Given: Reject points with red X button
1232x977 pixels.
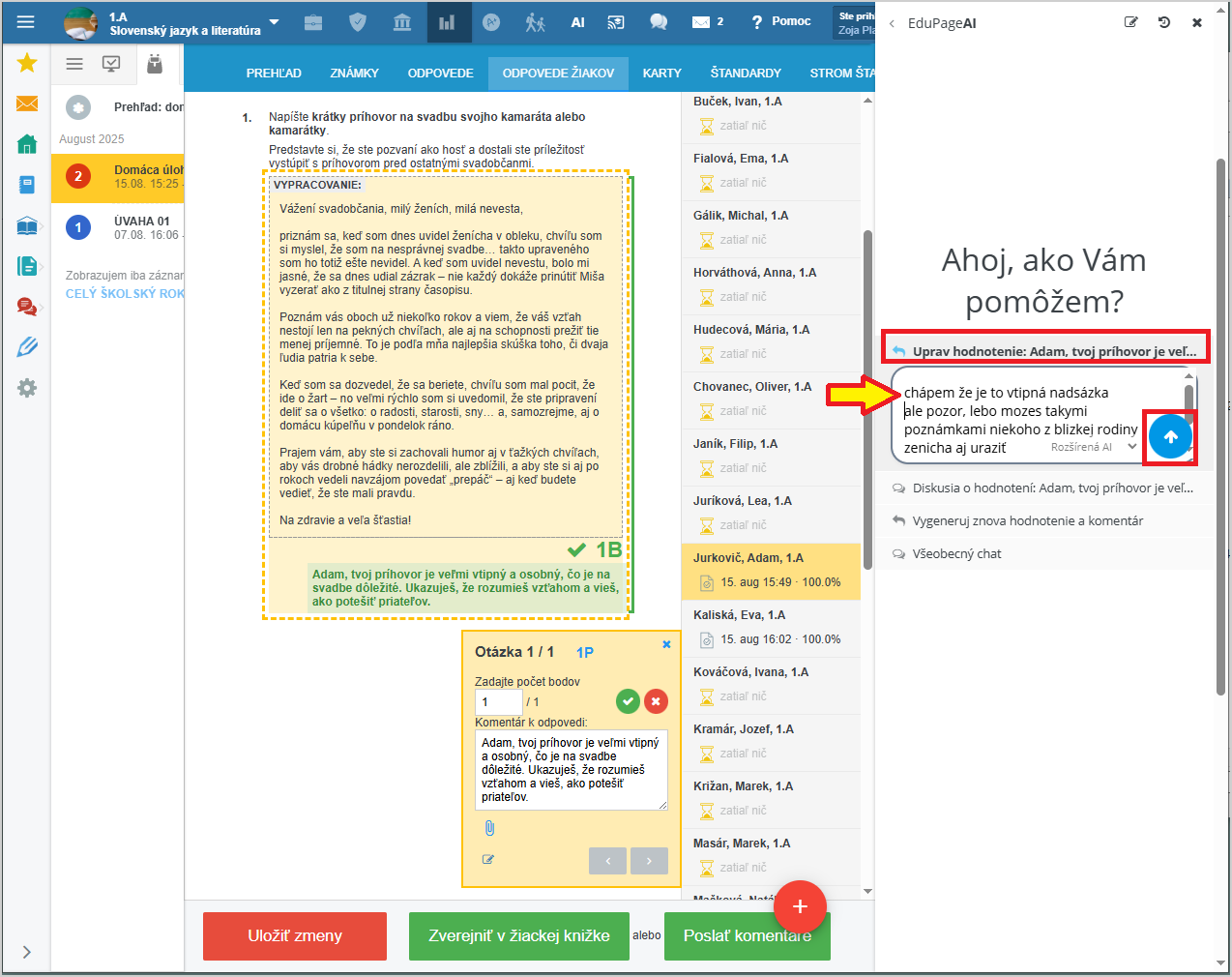Looking at the screenshot, I should (x=656, y=701).
